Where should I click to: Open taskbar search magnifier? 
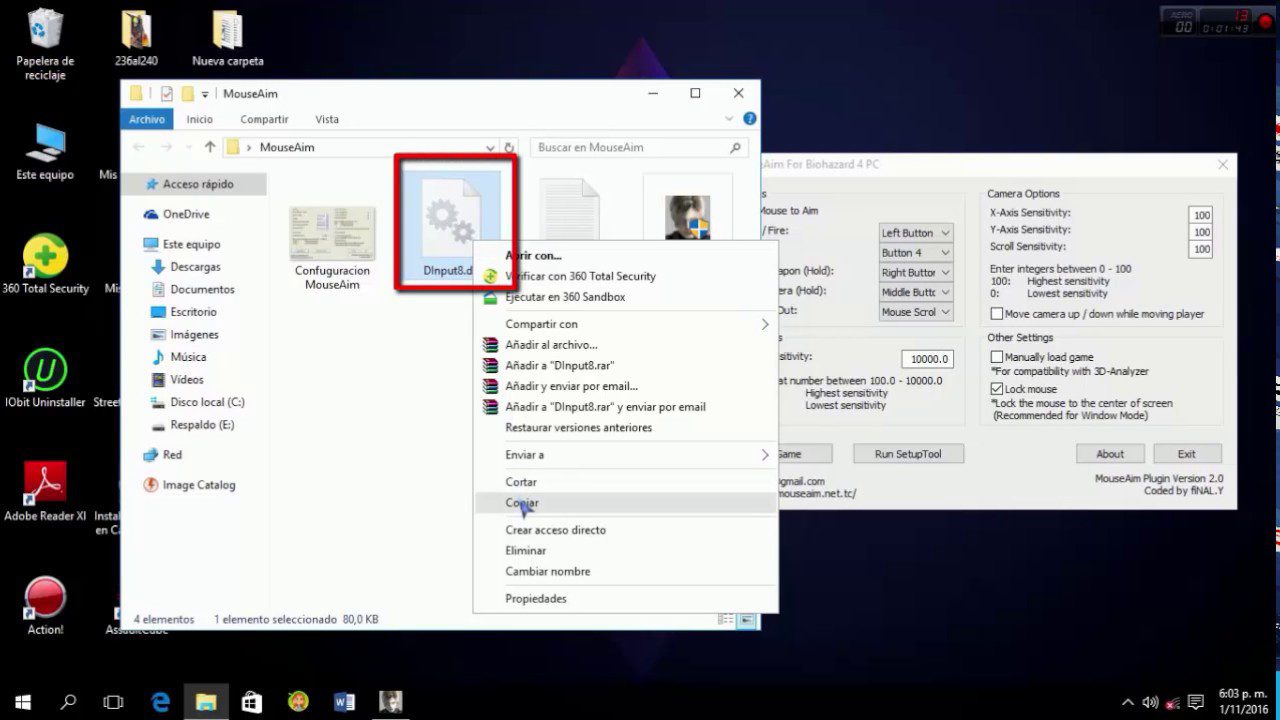pos(68,702)
